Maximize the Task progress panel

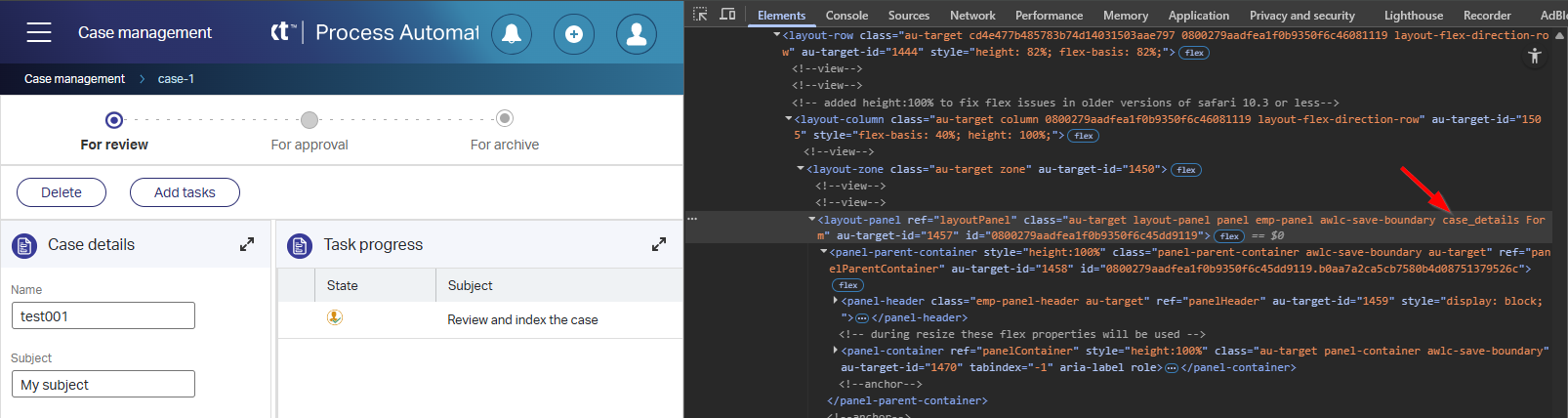(x=659, y=244)
